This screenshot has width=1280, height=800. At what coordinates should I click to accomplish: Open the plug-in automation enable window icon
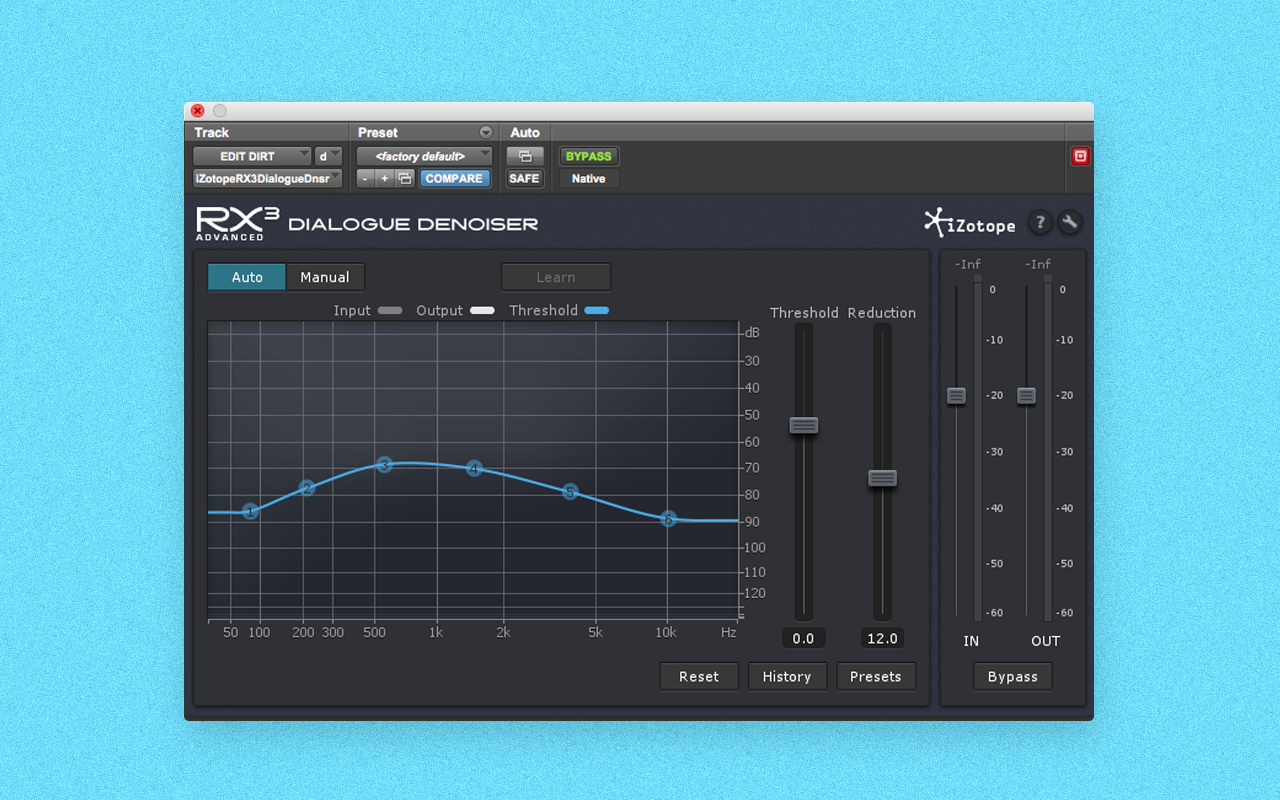pos(525,156)
